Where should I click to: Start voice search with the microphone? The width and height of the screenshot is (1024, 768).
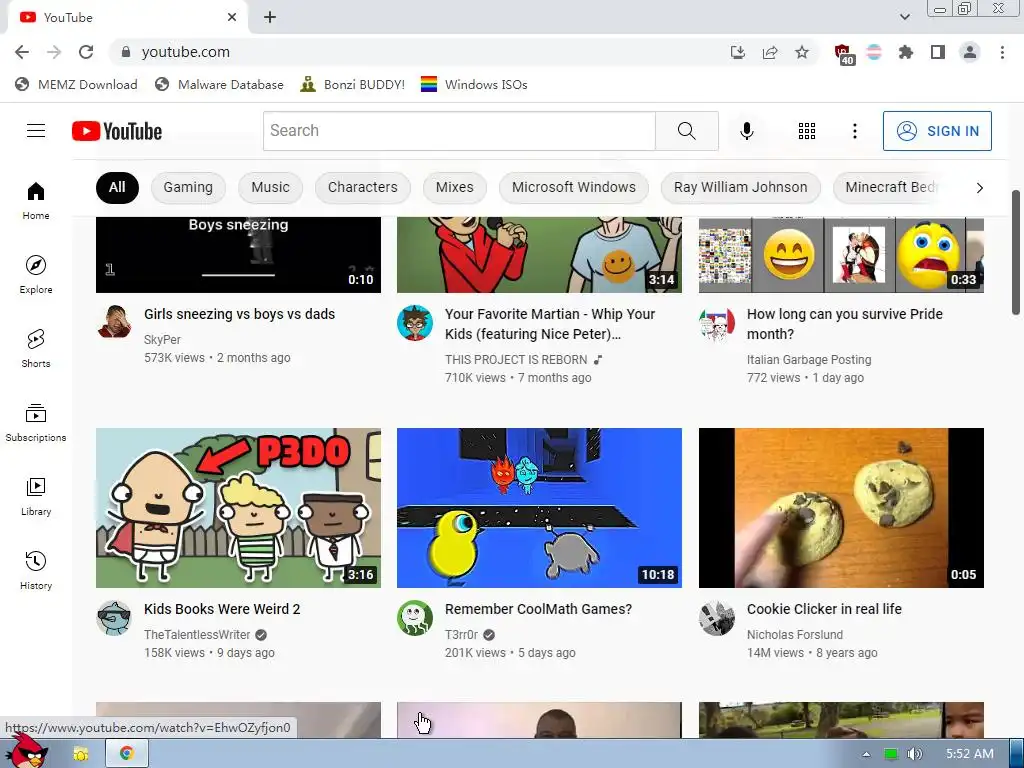click(x=746, y=131)
